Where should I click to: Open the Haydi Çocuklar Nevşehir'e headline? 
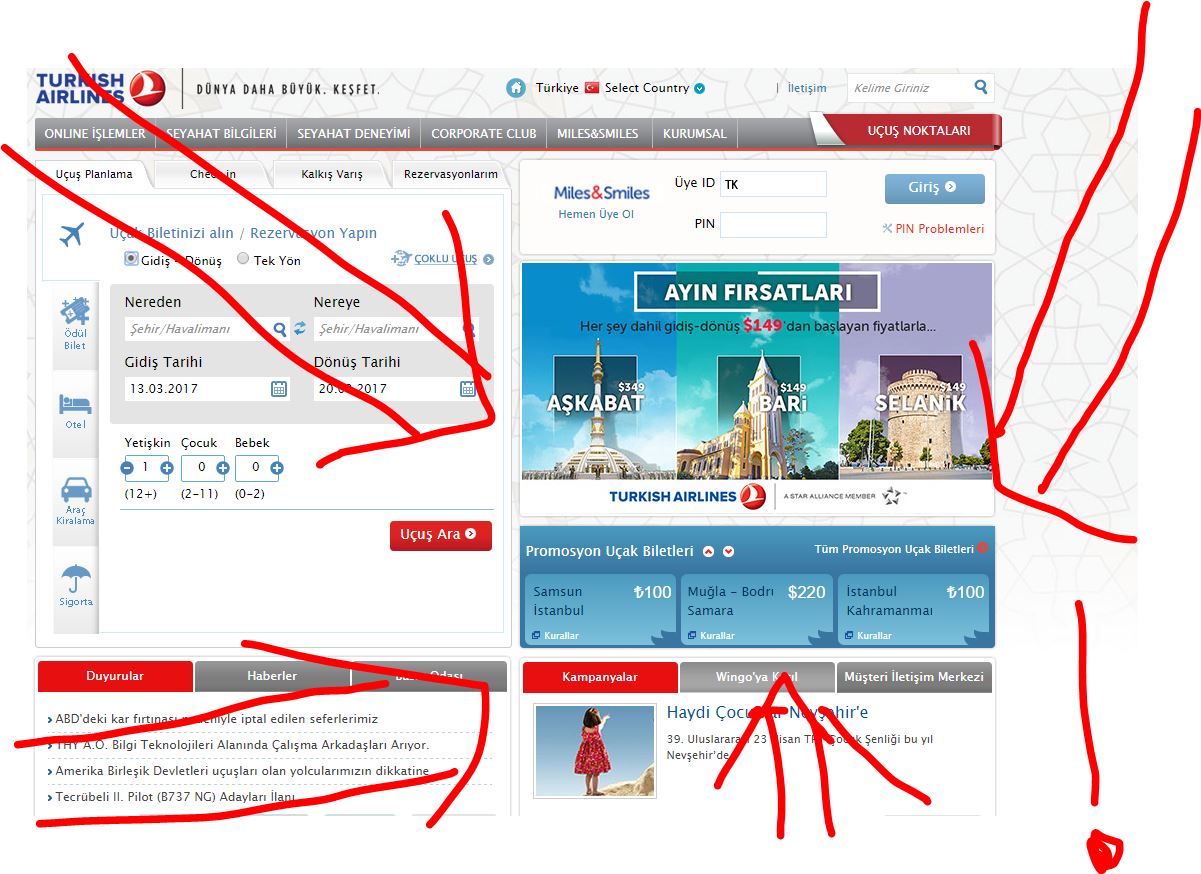(x=768, y=713)
